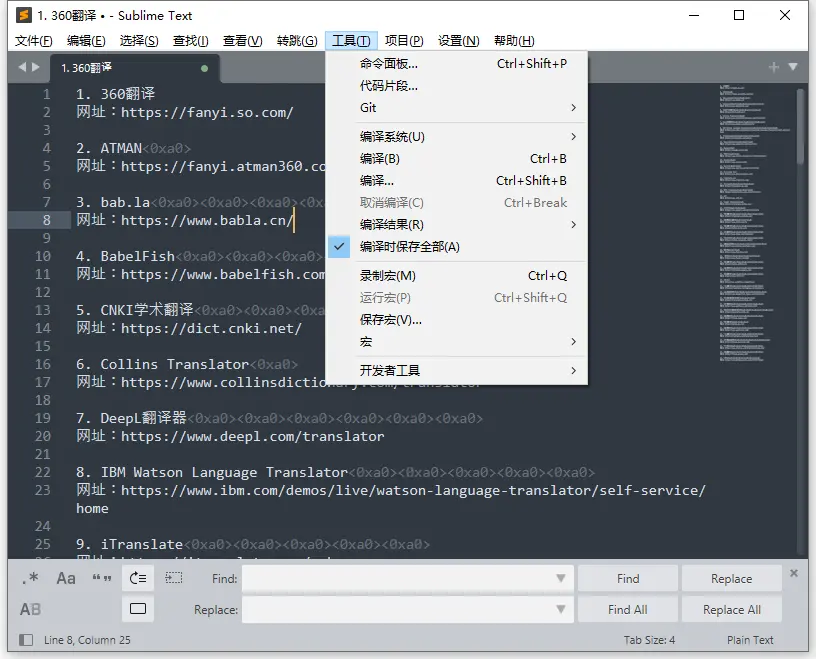Open 文件(F) menu
Image resolution: width=816 pixels, height=659 pixels.
(x=33, y=41)
